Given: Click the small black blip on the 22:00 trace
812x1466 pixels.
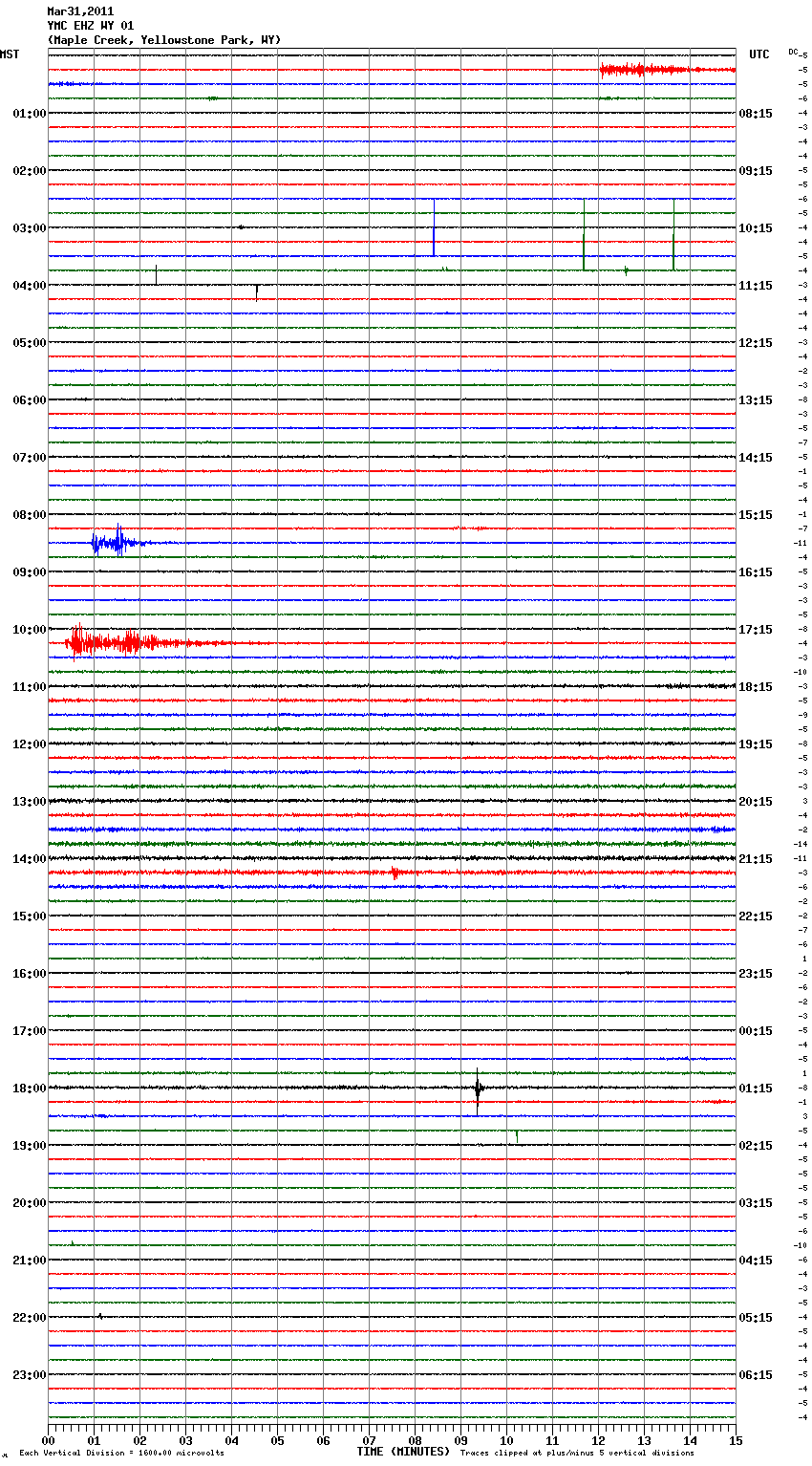Looking at the screenshot, I should point(99,1316).
